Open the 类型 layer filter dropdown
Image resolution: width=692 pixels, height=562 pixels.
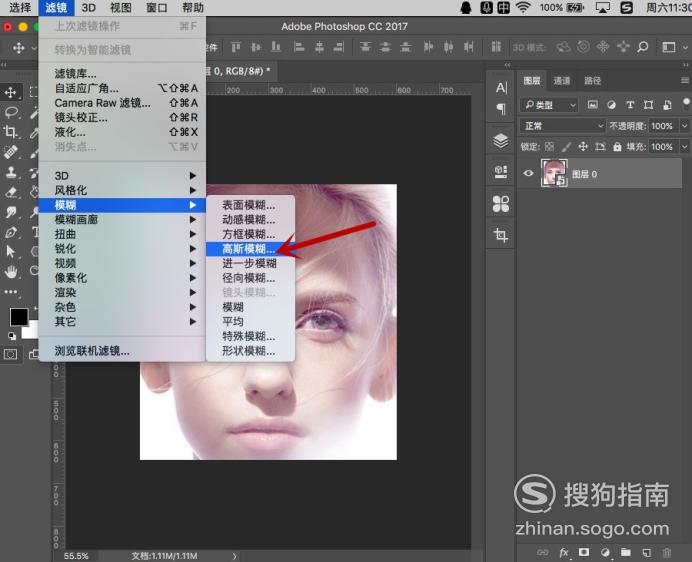(x=549, y=105)
